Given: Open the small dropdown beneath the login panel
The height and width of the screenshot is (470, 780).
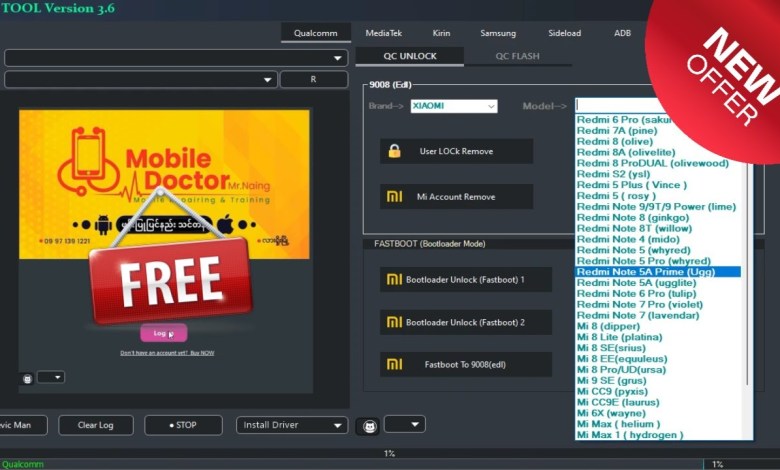Looking at the screenshot, I should 51,377.
